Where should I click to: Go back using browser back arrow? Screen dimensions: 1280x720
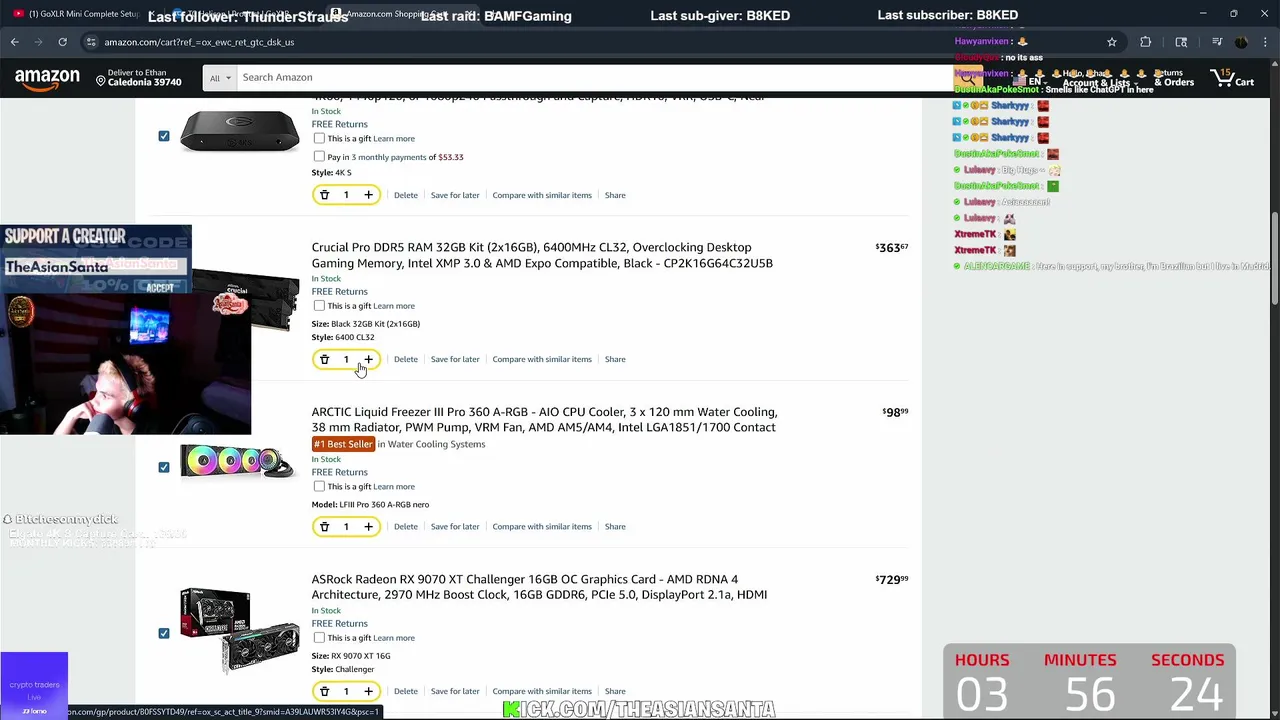[15, 42]
